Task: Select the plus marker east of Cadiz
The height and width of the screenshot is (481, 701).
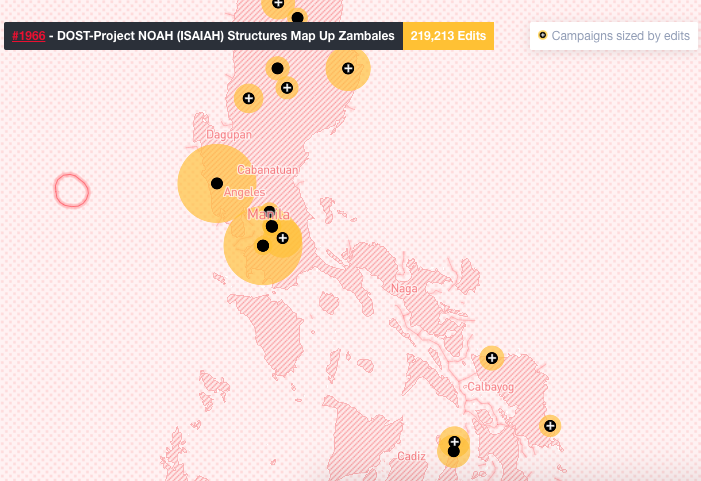Action: click(454, 441)
